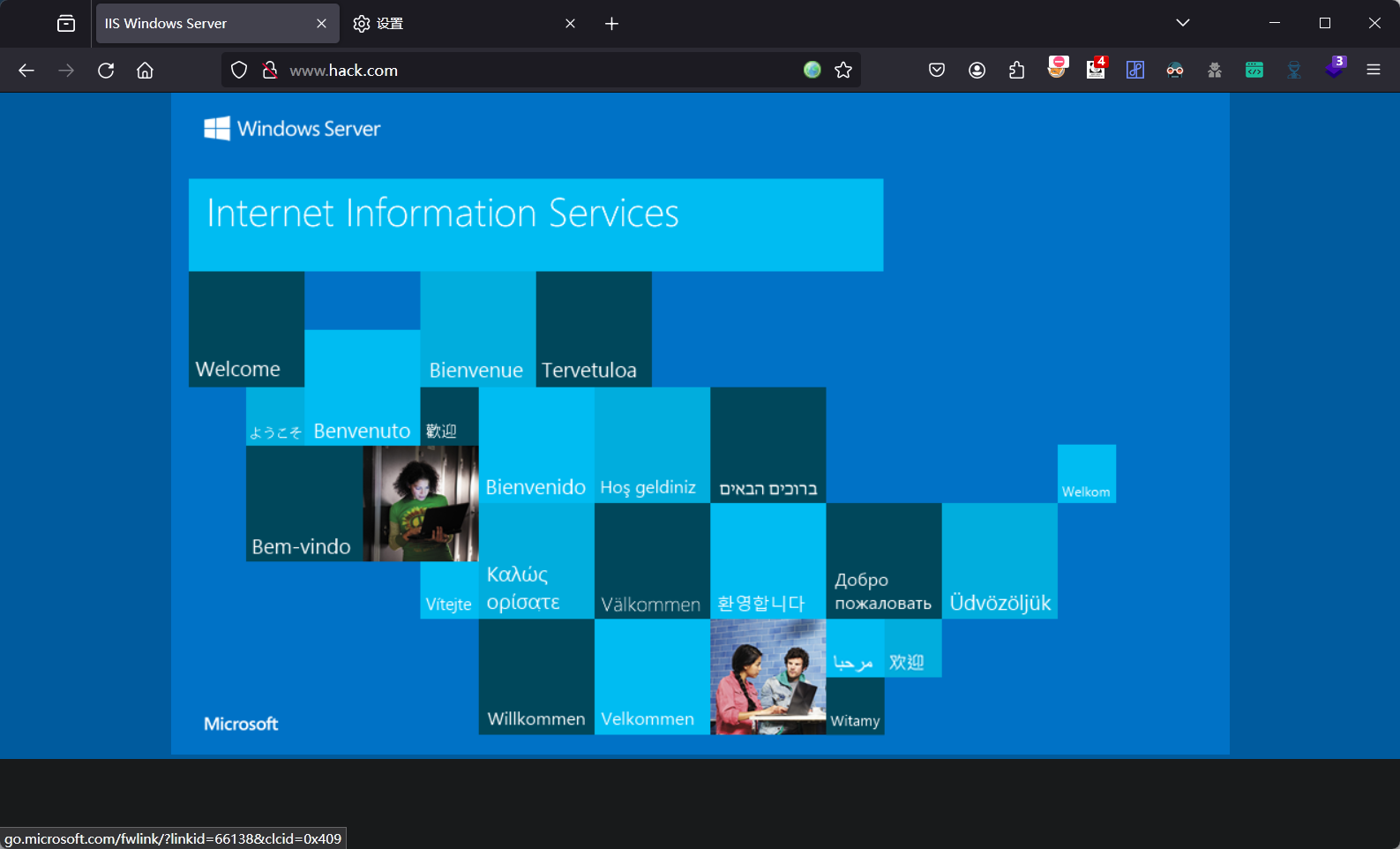Viewport: 1400px width, 849px height.
Task: Click the Benvenuto tile
Action: pos(362,387)
